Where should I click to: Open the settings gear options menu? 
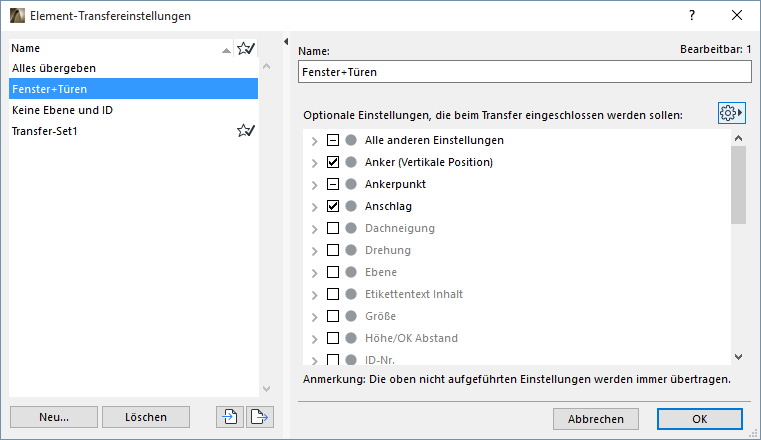(x=732, y=114)
